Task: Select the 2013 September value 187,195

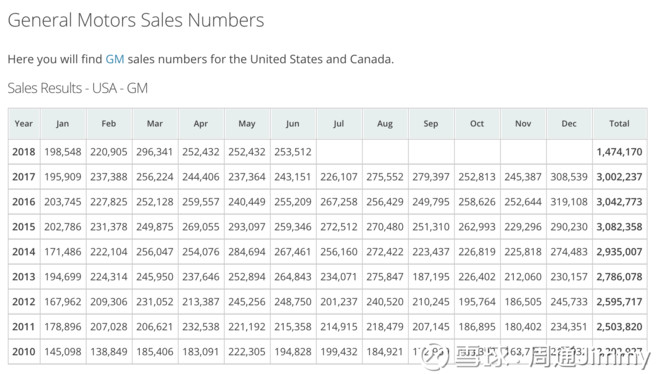Action: [431, 277]
